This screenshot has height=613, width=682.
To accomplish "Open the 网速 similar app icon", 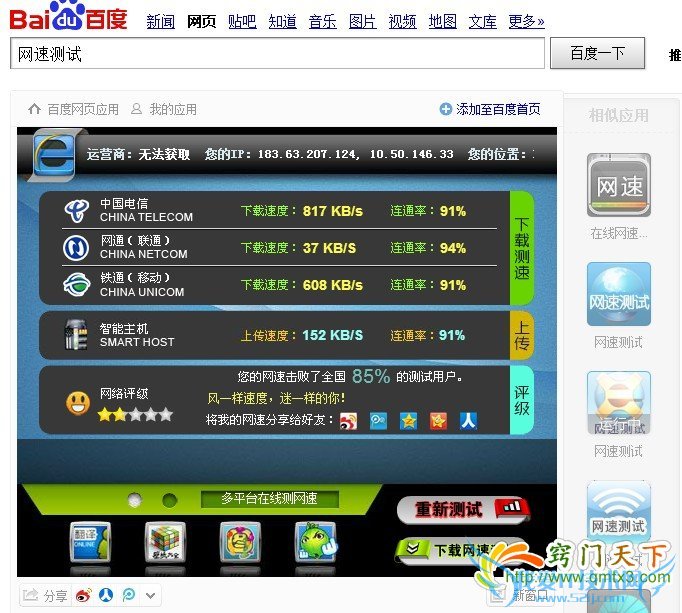I will [x=619, y=185].
